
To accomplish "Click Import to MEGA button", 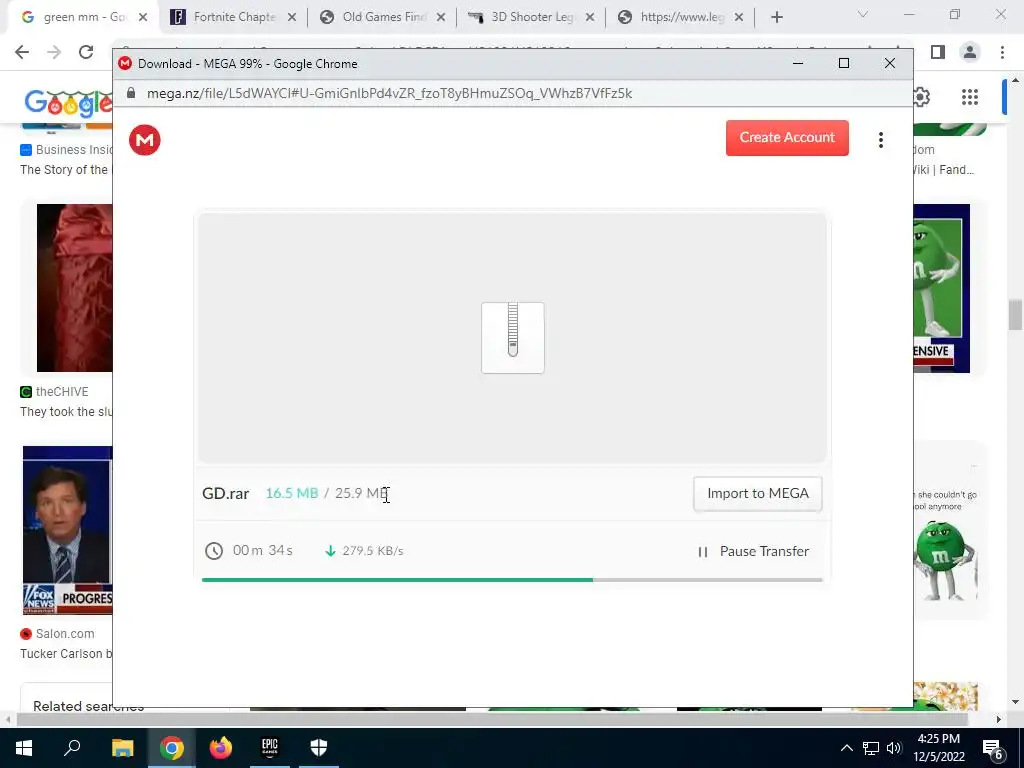I will coord(758,494).
